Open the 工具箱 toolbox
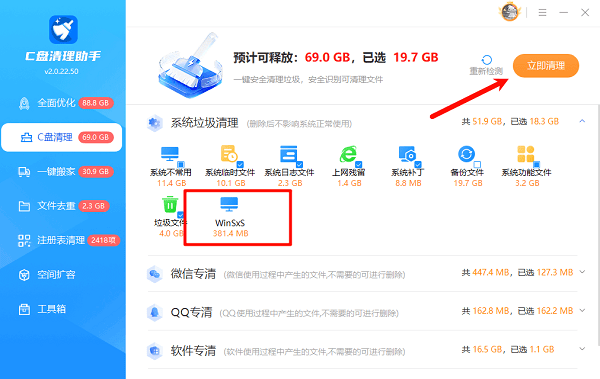This screenshot has height=379, width=600. click(61, 309)
